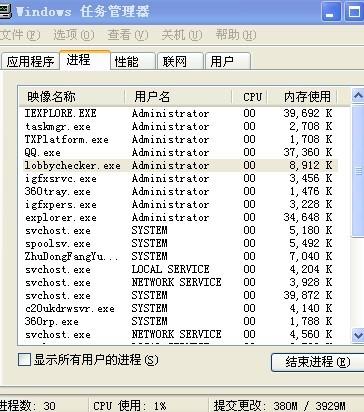Sort by 用户名 column header
The image size is (364, 412).
178,97
